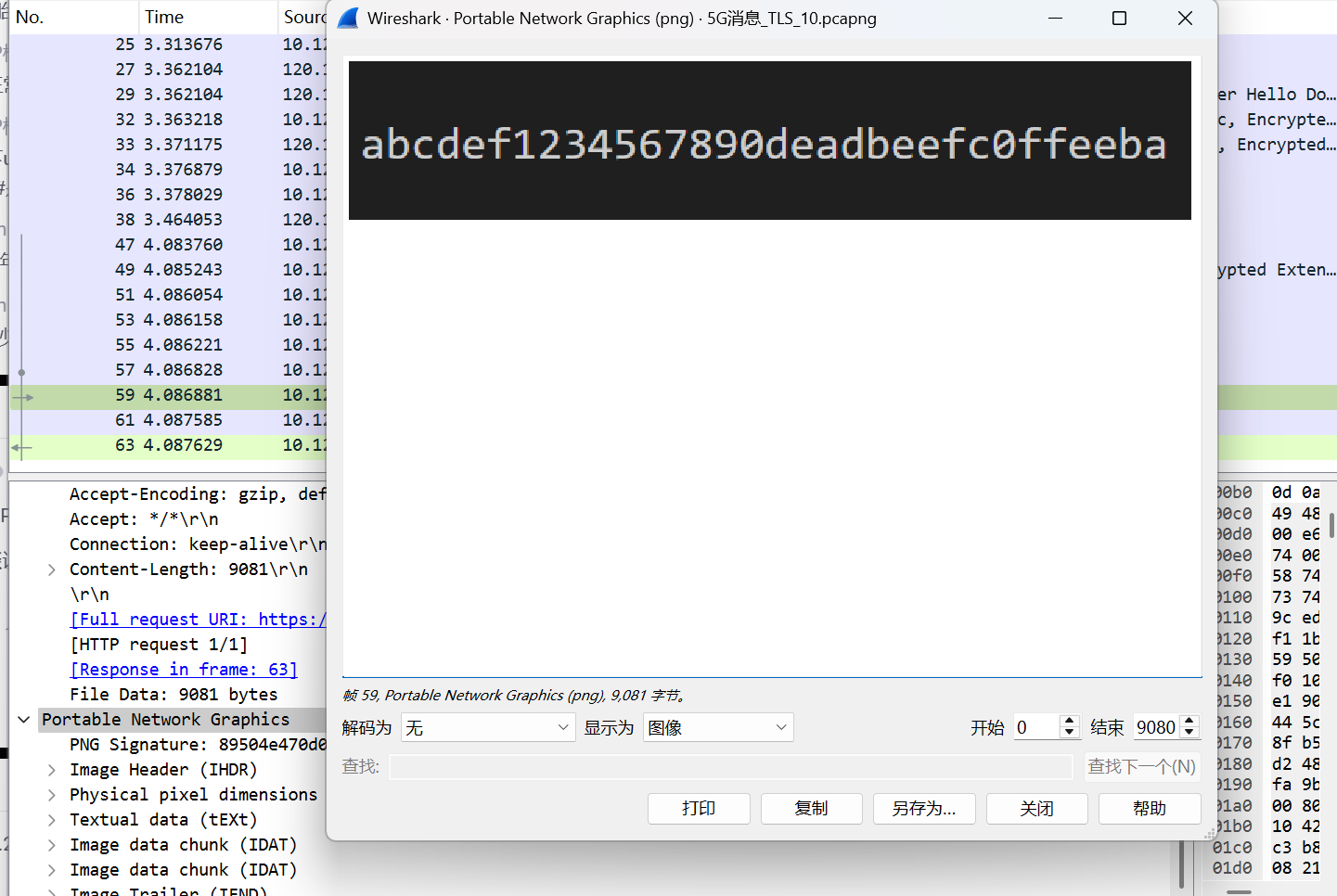The width and height of the screenshot is (1337, 896).
Task: Select the File Data: 9081 bytes row
Action: point(174,695)
